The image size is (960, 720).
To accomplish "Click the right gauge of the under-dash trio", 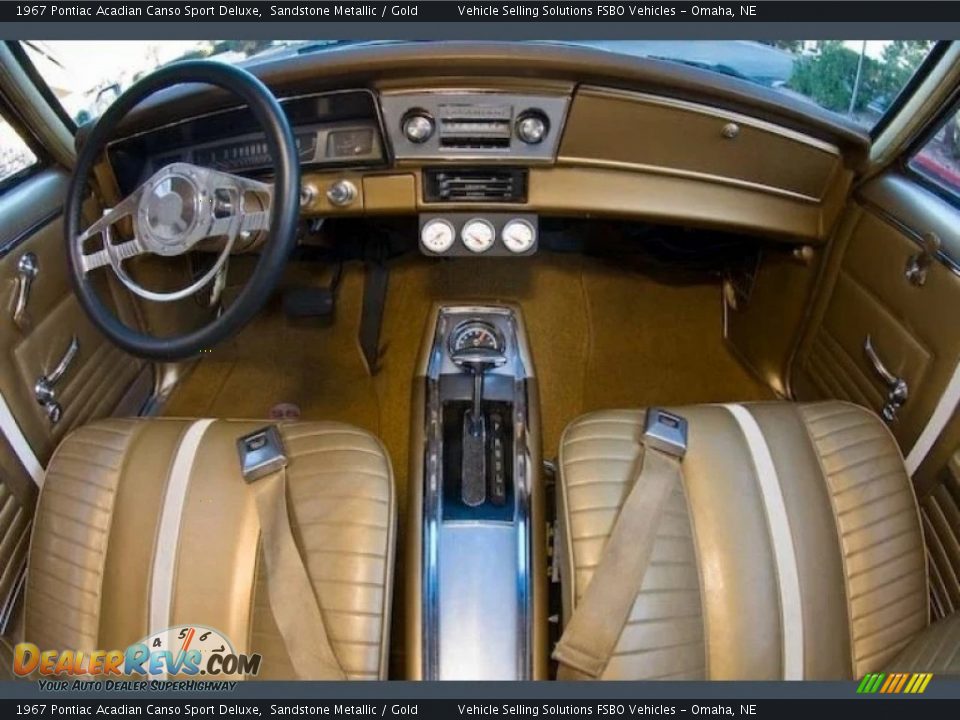I will 518,235.
